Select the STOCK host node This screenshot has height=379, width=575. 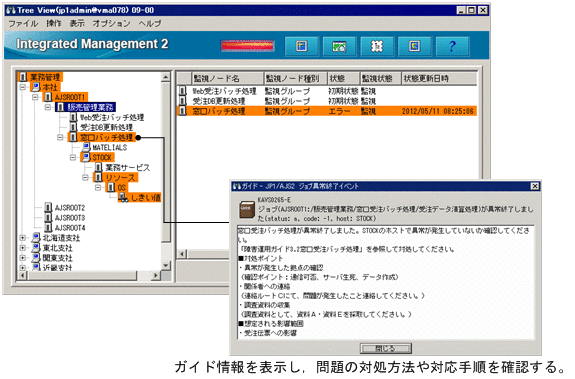[x=102, y=158]
